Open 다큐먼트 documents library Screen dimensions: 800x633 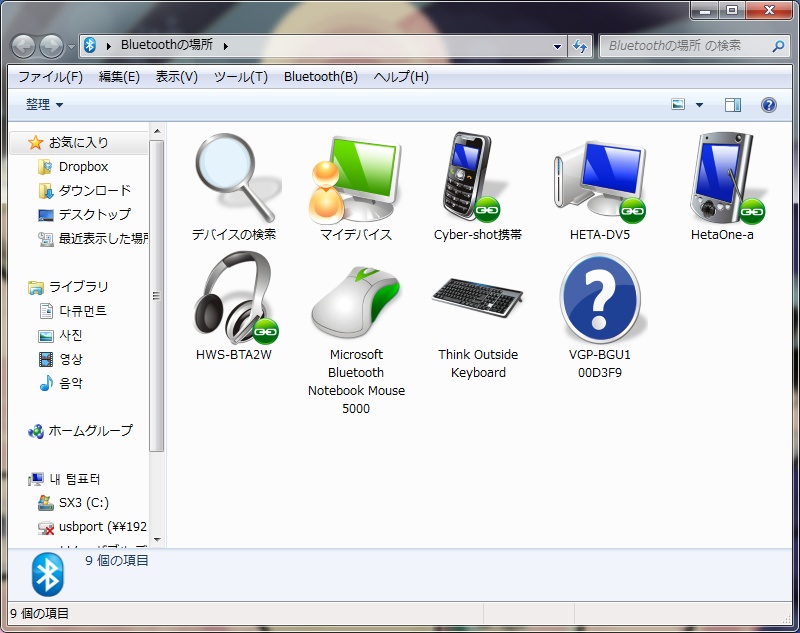[x=72, y=311]
